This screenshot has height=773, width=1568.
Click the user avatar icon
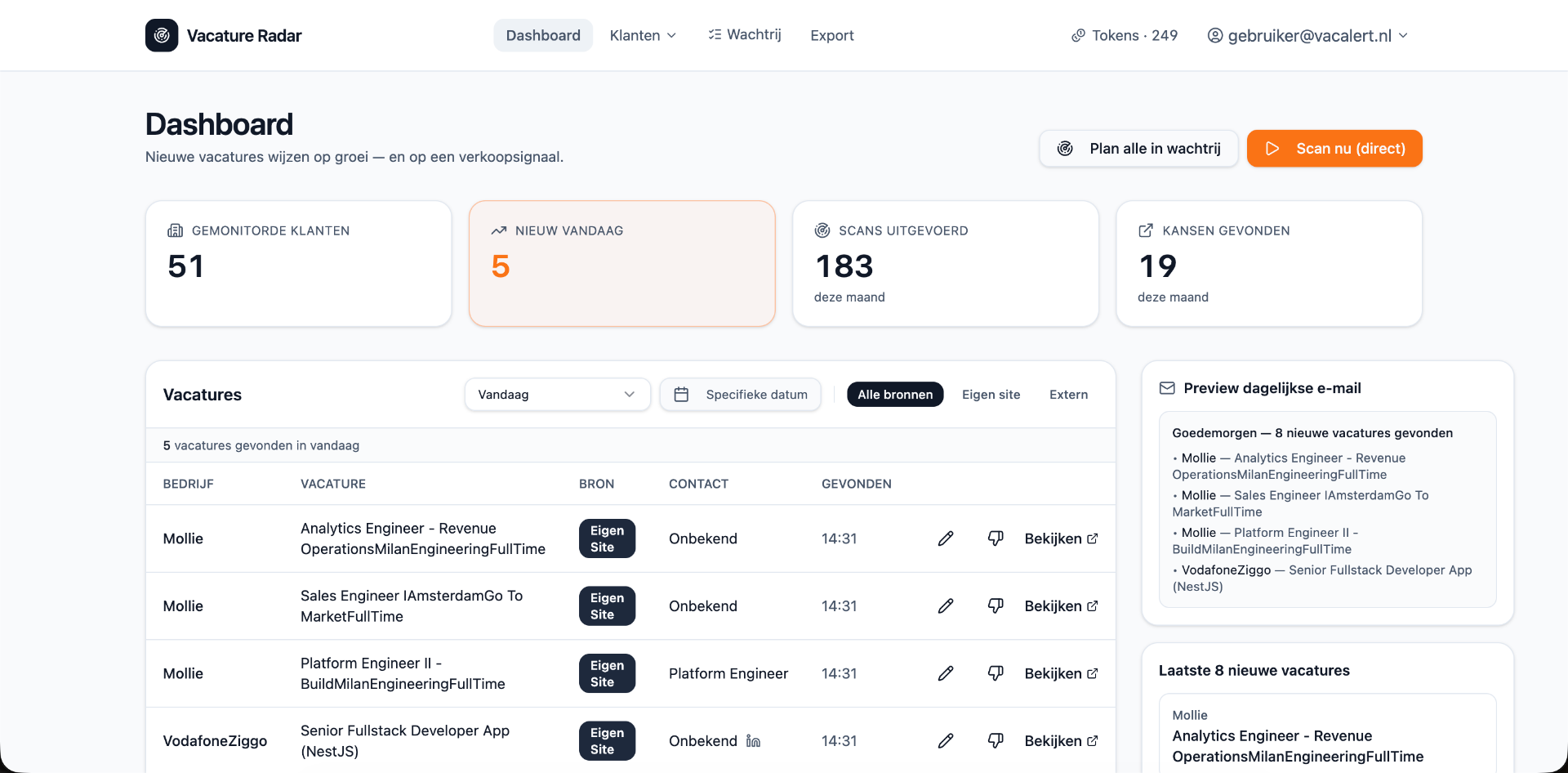pyautogui.click(x=1215, y=35)
